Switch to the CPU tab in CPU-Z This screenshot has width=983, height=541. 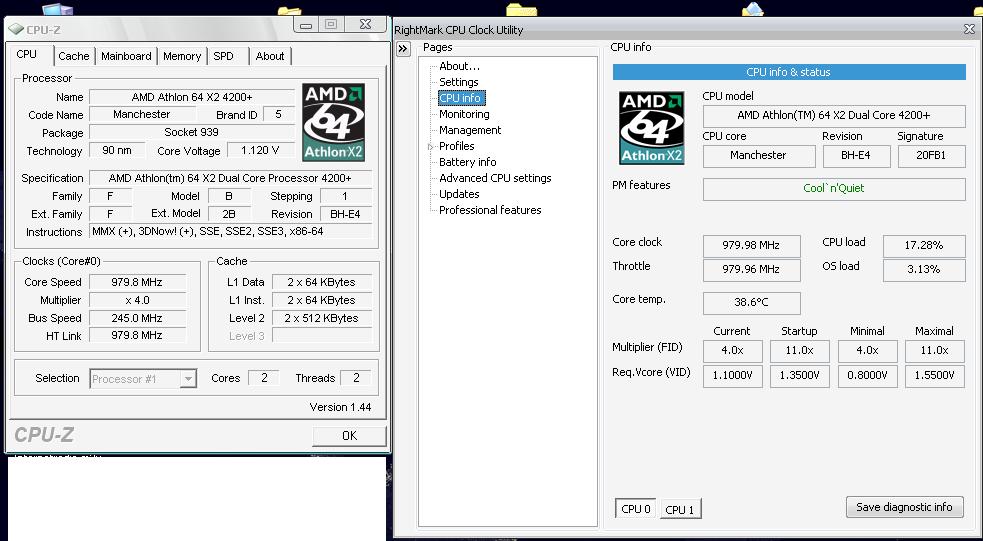click(27, 55)
